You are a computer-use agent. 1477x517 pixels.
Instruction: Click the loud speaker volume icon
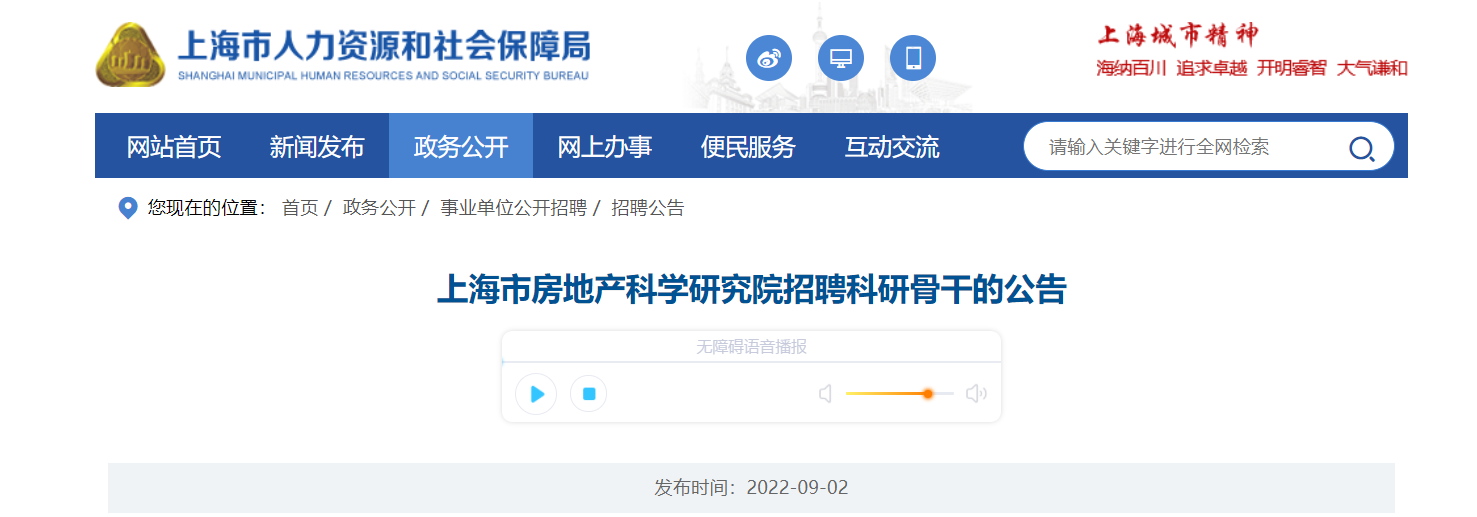[976, 394]
